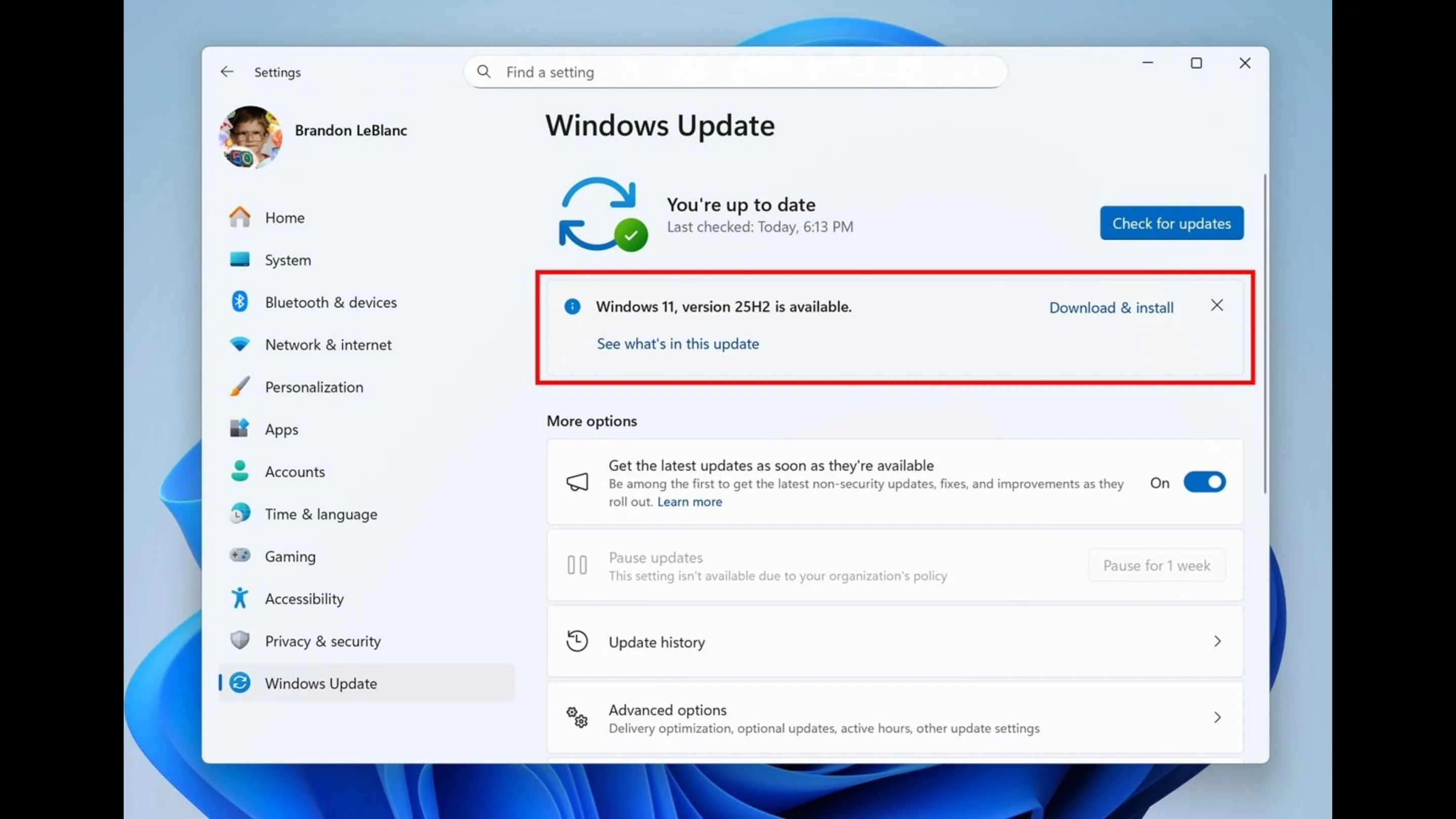Click the Privacy & security shield icon
The height and width of the screenshot is (819, 1456).
point(240,641)
